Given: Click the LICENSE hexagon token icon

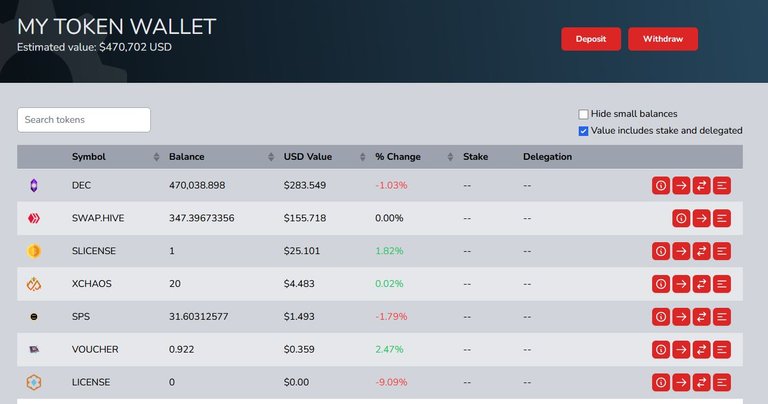Looking at the screenshot, I should click(34, 382).
